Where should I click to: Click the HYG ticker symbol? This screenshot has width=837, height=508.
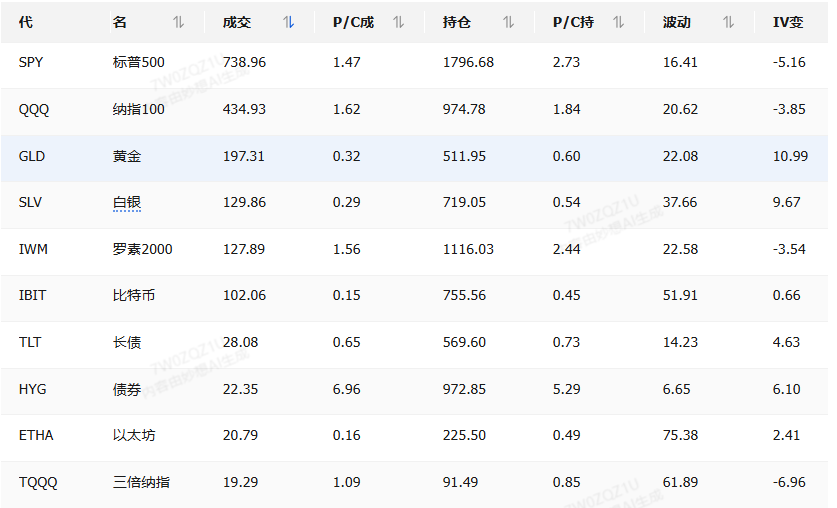[33, 389]
